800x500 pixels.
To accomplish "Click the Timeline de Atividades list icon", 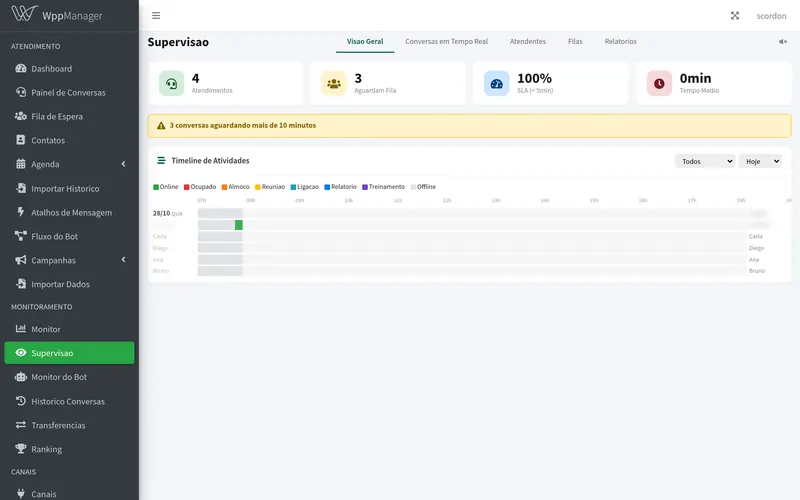I will 161,161.
